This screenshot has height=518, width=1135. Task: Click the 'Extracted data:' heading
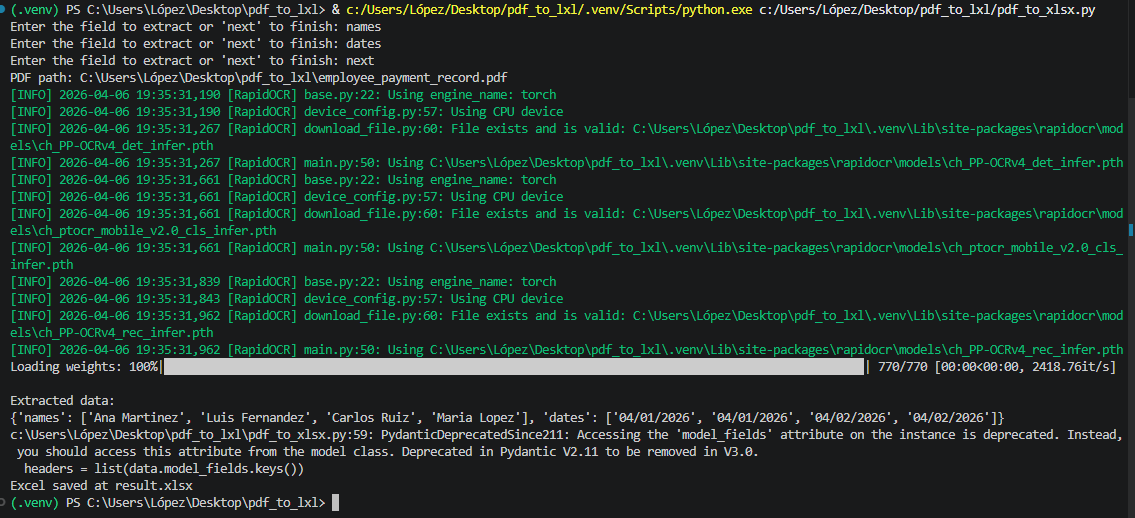click(63, 401)
